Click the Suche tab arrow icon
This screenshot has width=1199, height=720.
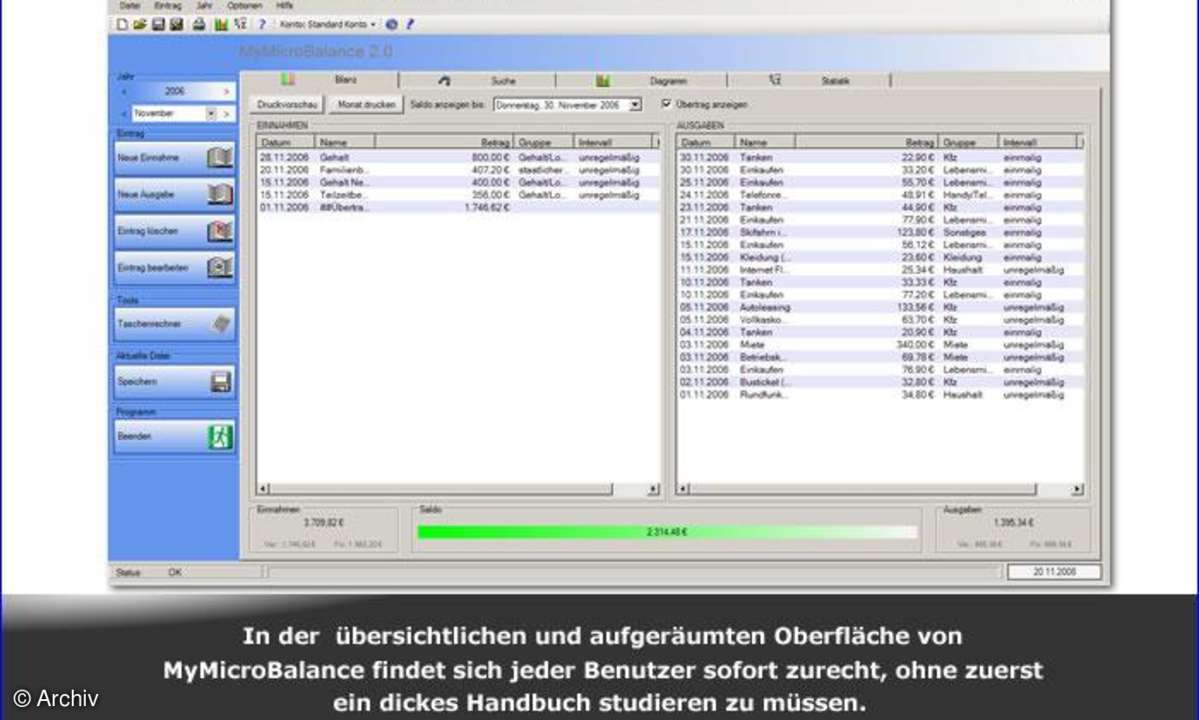(x=444, y=80)
